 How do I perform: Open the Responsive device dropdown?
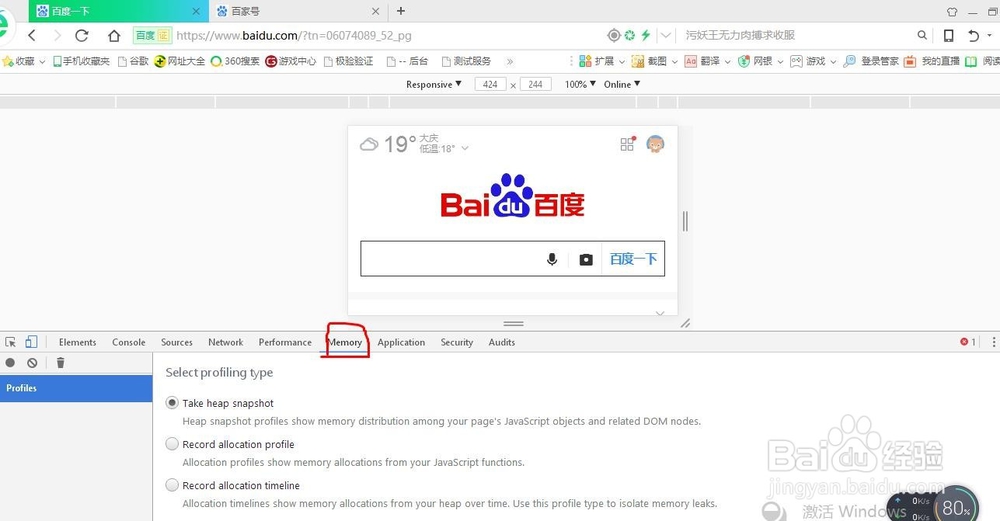click(434, 84)
